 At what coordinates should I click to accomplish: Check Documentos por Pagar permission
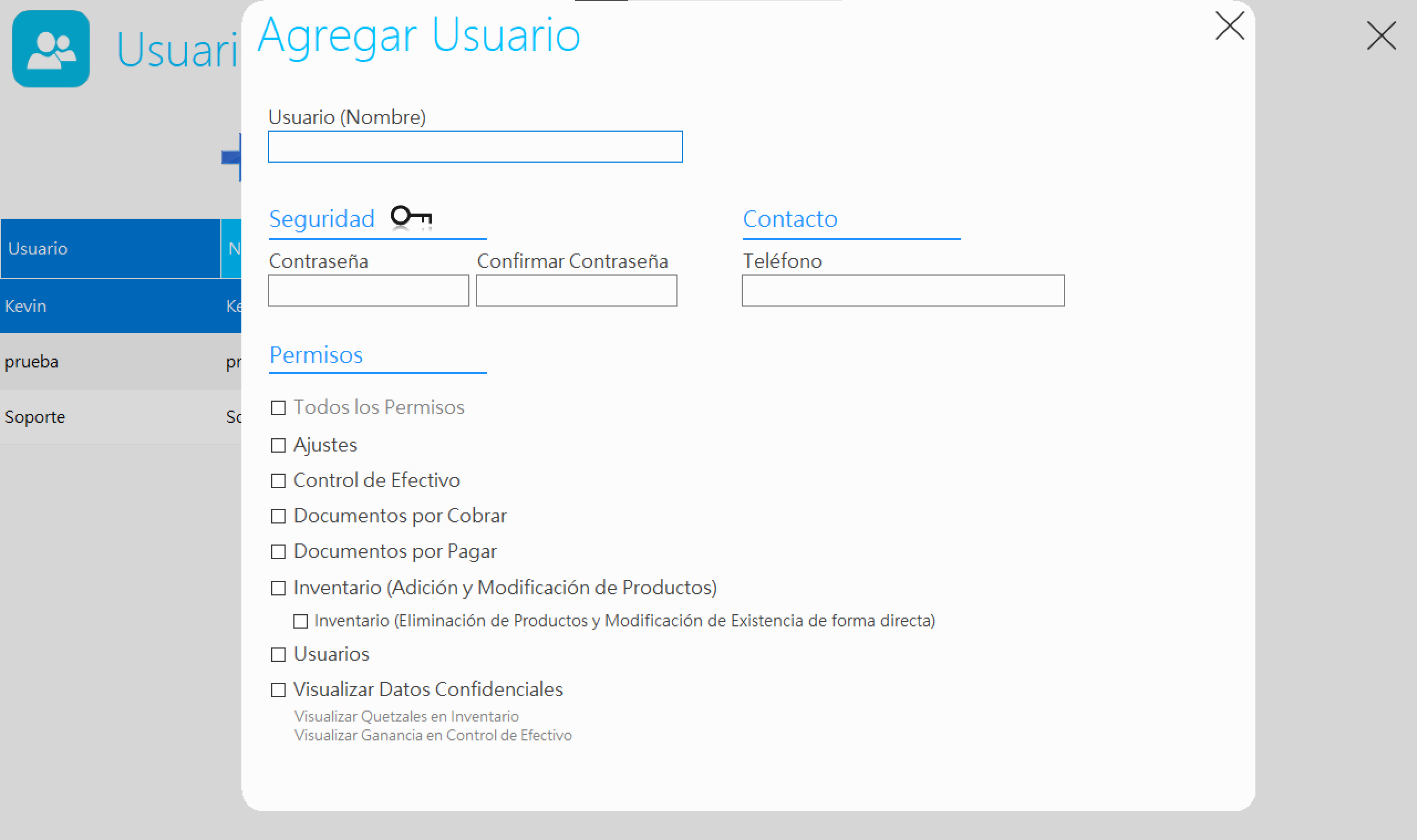(x=278, y=551)
